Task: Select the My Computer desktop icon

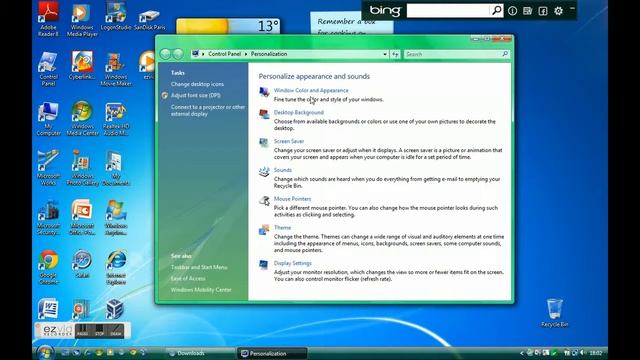Action: [48, 118]
